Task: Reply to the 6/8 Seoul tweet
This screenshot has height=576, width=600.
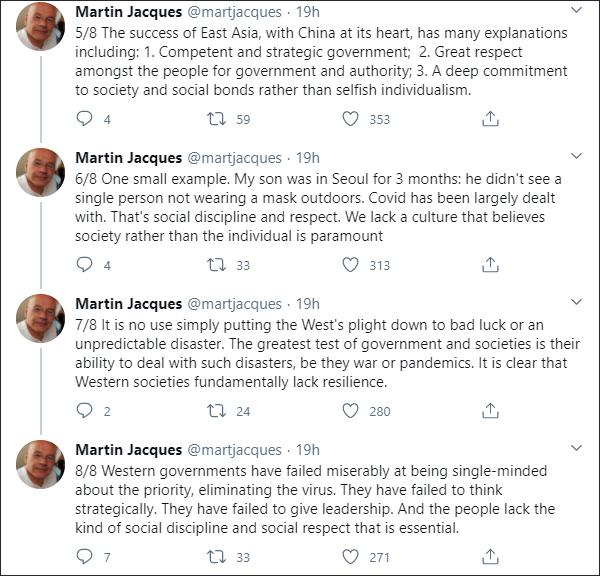Action: click(84, 264)
